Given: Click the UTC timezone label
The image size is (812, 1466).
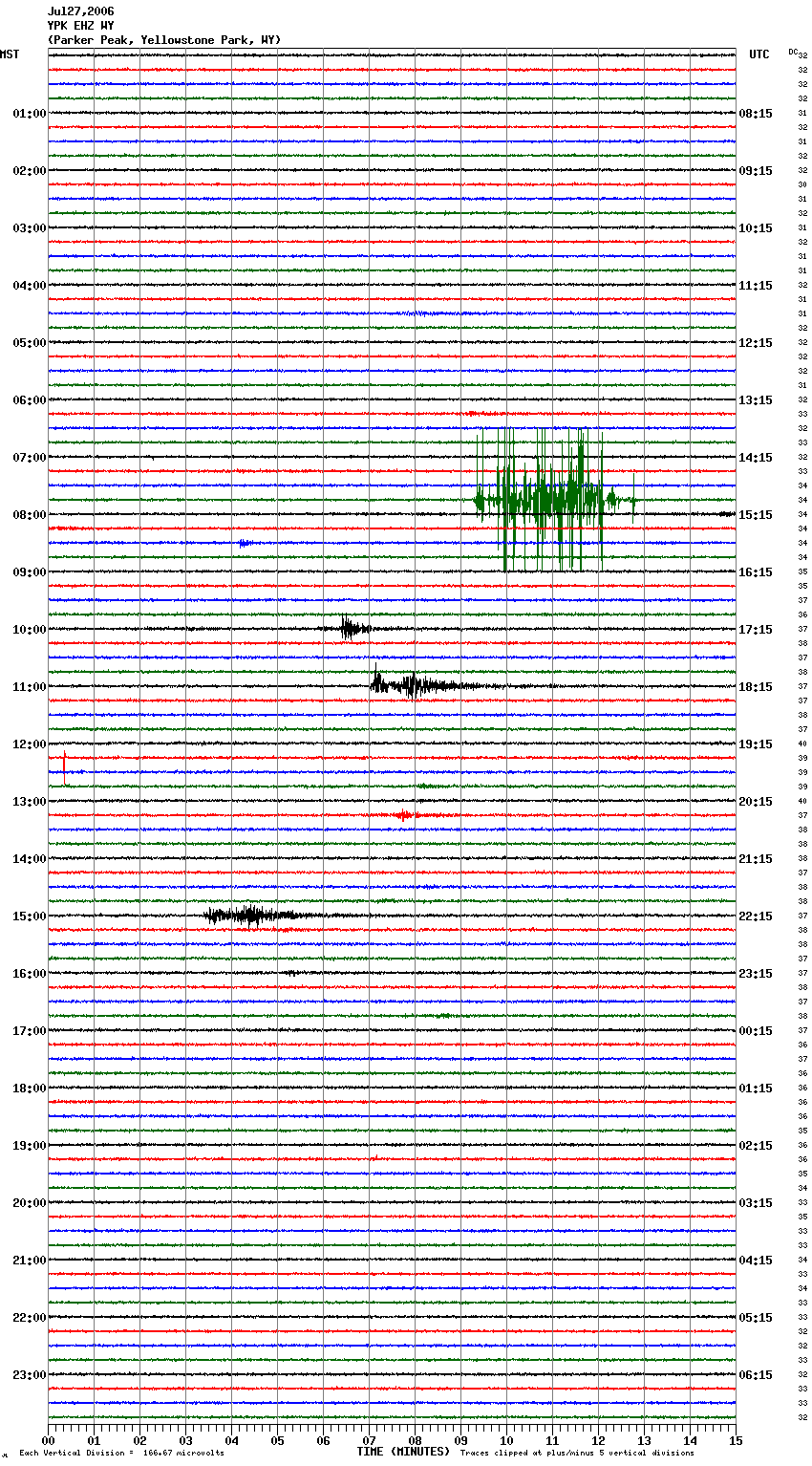Looking at the screenshot, I should pos(759,54).
